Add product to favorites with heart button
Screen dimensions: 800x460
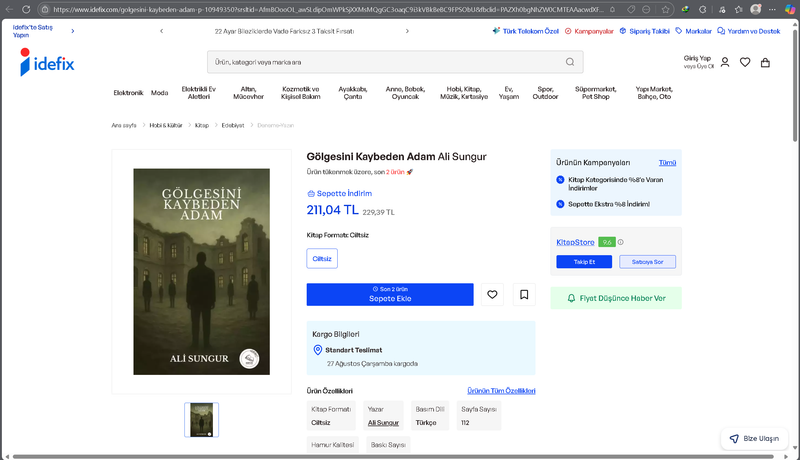492,294
